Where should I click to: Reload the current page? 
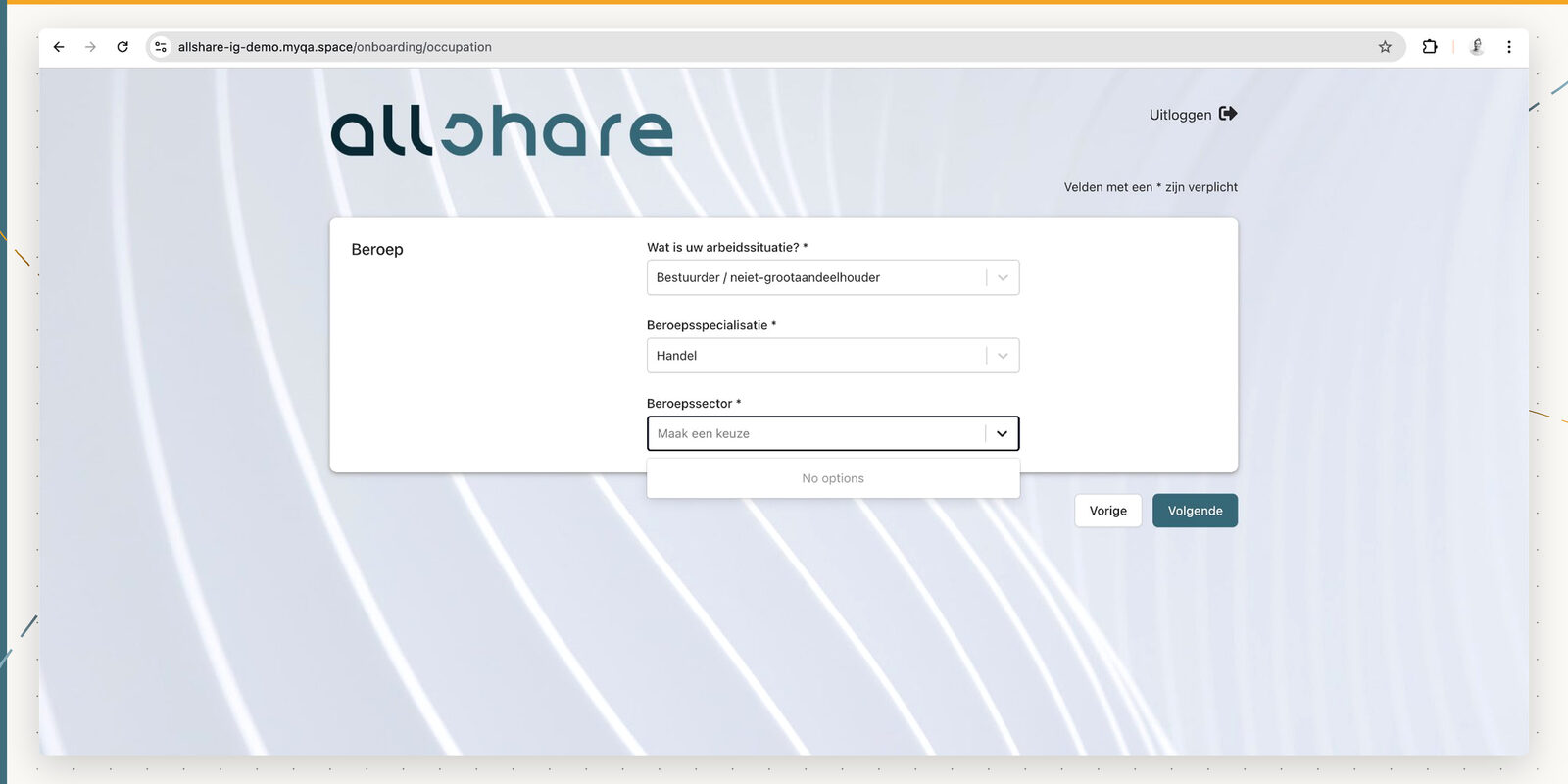point(122,47)
